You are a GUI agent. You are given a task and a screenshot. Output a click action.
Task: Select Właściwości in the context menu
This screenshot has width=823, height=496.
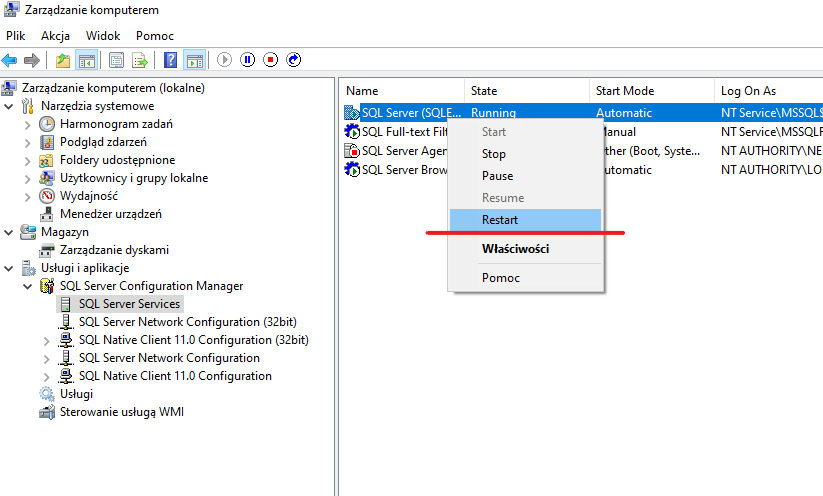(x=515, y=249)
